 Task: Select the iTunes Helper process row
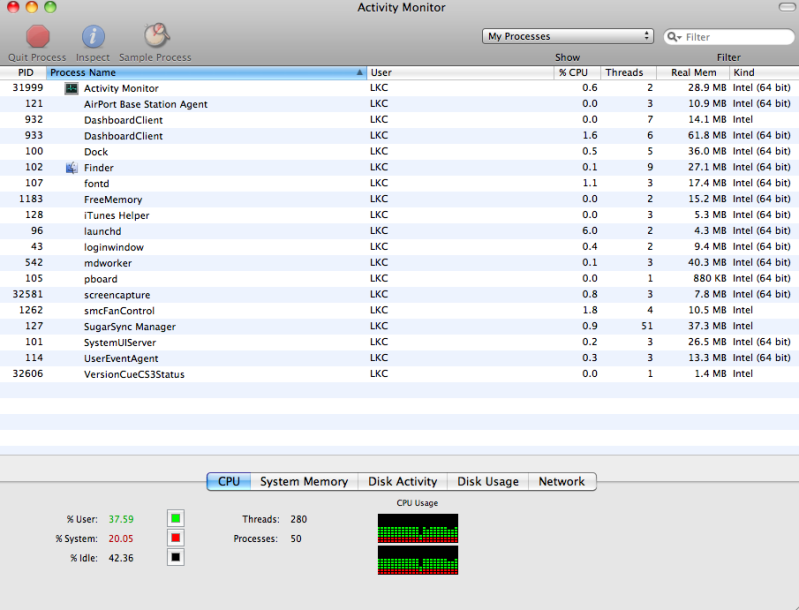coord(400,215)
